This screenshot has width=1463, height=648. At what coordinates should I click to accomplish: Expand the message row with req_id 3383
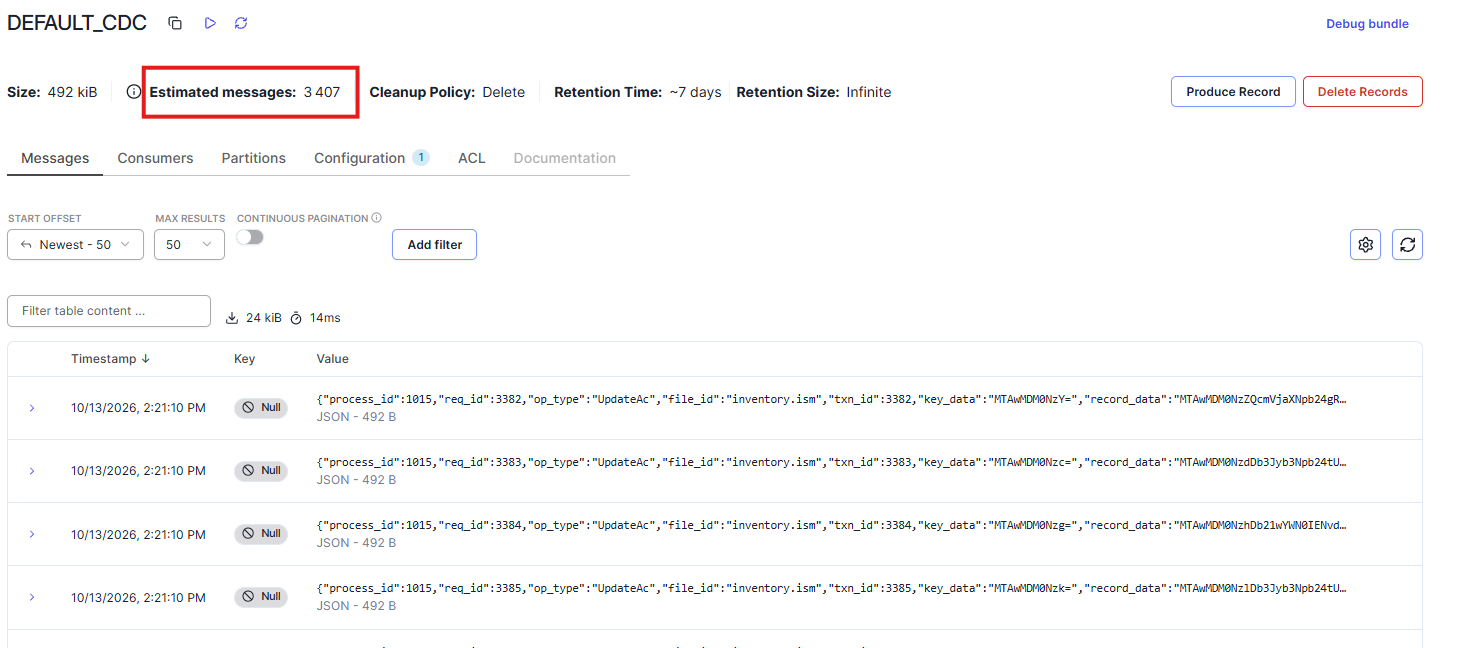pyautogui.click(x=32, y=471)
